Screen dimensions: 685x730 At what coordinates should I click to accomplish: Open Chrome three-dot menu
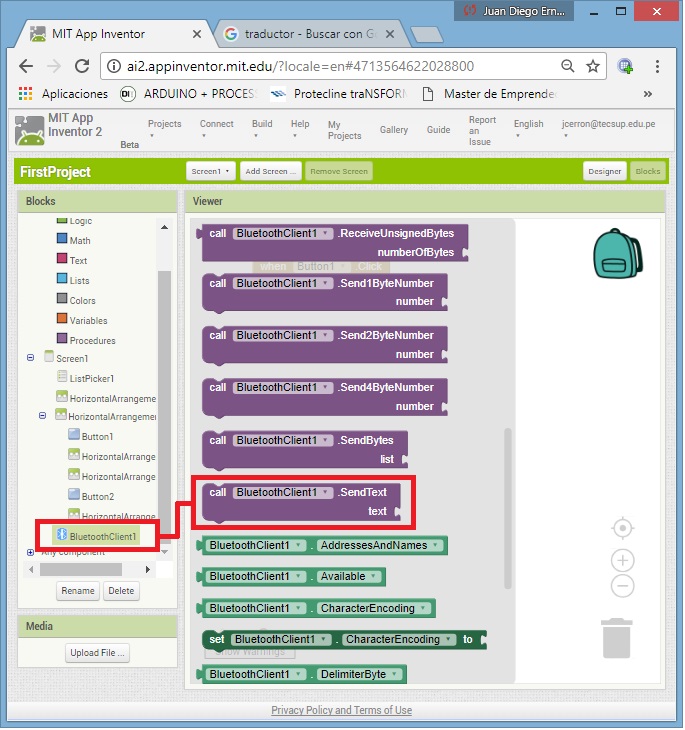tap(657, 66)
